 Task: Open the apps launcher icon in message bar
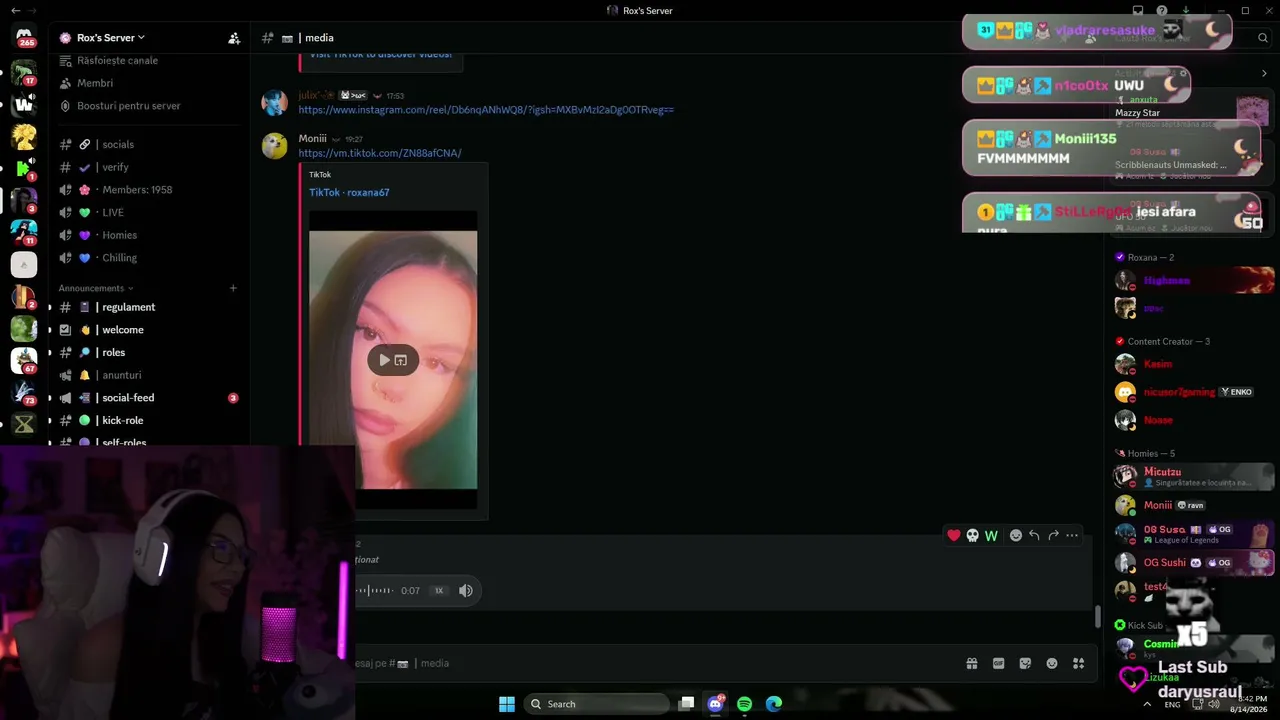(1078, 663)
